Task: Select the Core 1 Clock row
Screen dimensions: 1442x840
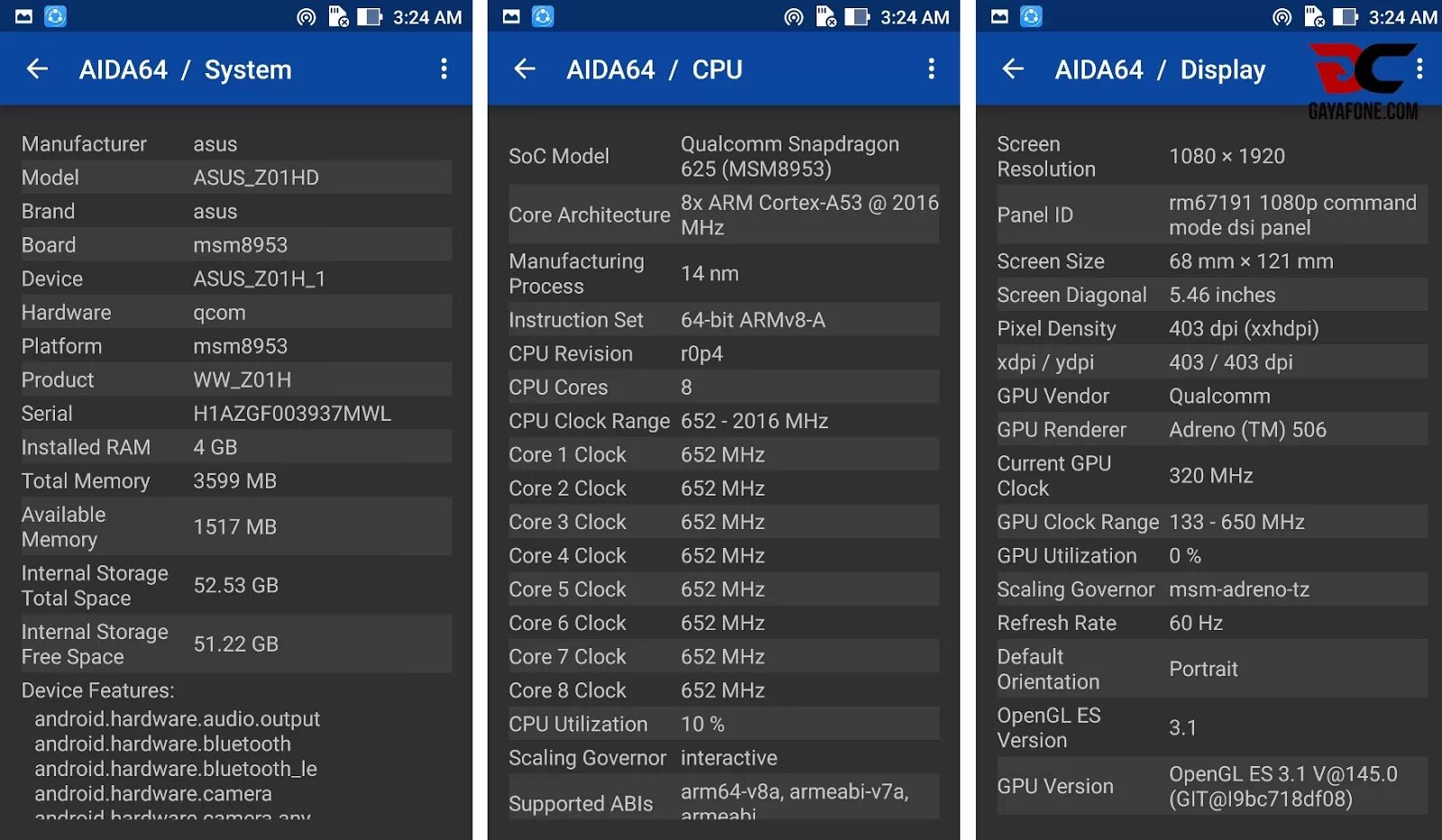Action: coord(724,454)
